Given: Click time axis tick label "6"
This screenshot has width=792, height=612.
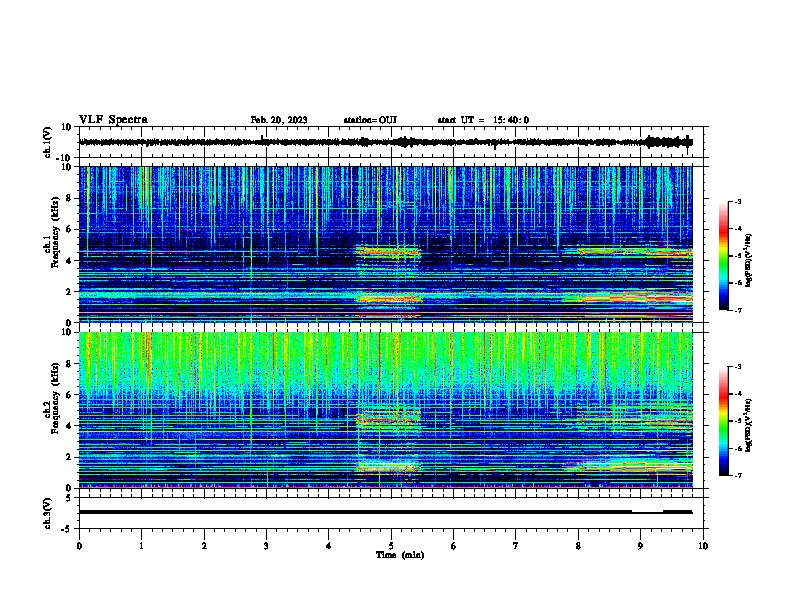Looking at the screenshot, I should 454,546.
